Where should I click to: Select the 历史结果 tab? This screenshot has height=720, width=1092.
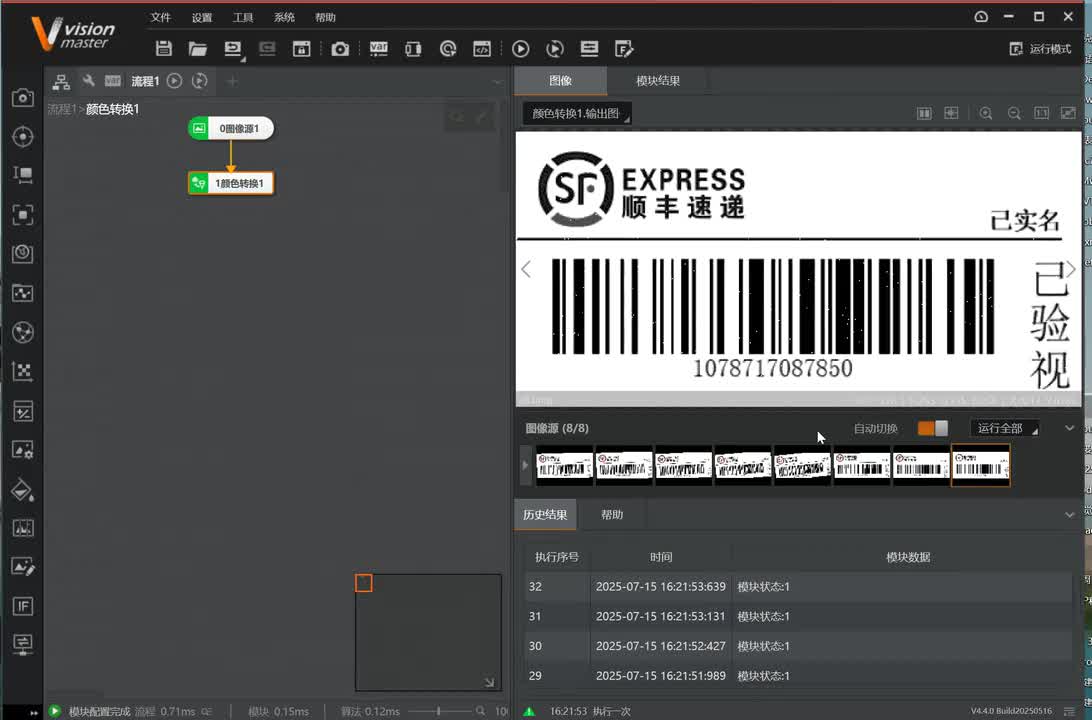[545, 515]
